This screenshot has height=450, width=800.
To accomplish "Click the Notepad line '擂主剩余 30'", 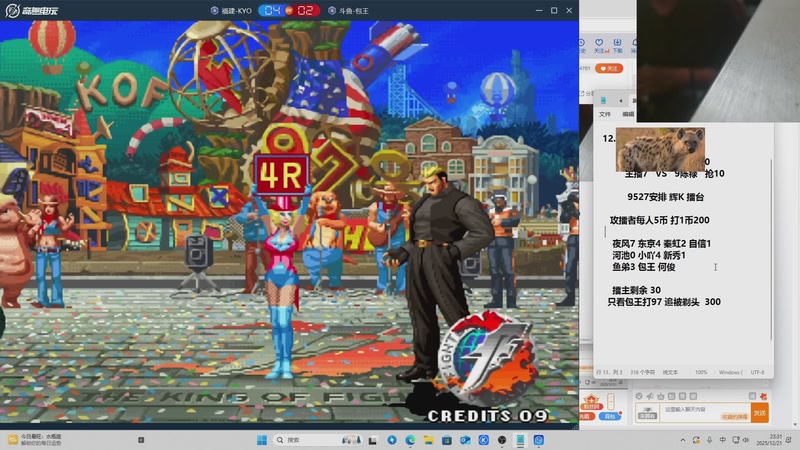I will click(x=636, y=290).
